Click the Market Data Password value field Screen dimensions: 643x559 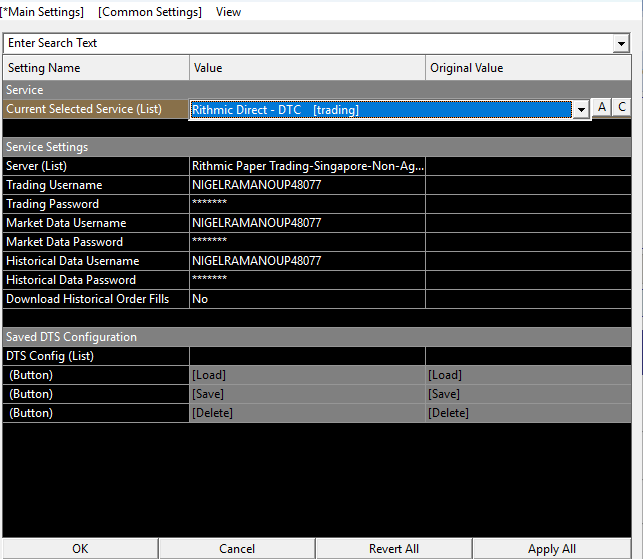tap(308, 242)
